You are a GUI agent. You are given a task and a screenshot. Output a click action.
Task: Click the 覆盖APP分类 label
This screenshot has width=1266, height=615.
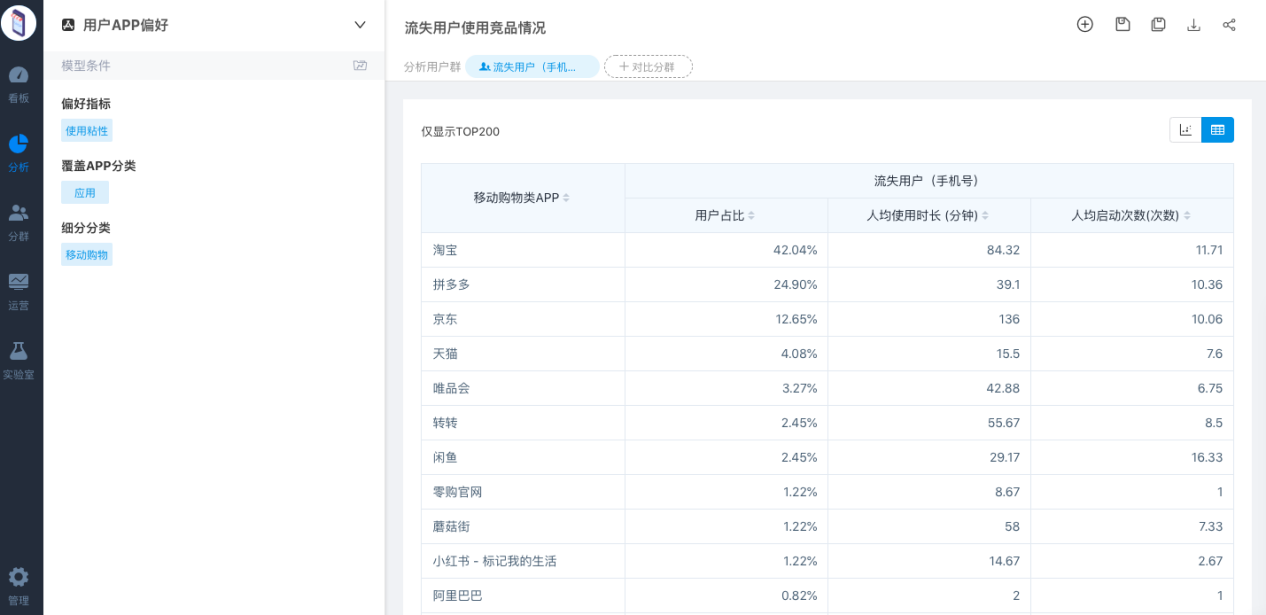point(98,166)
